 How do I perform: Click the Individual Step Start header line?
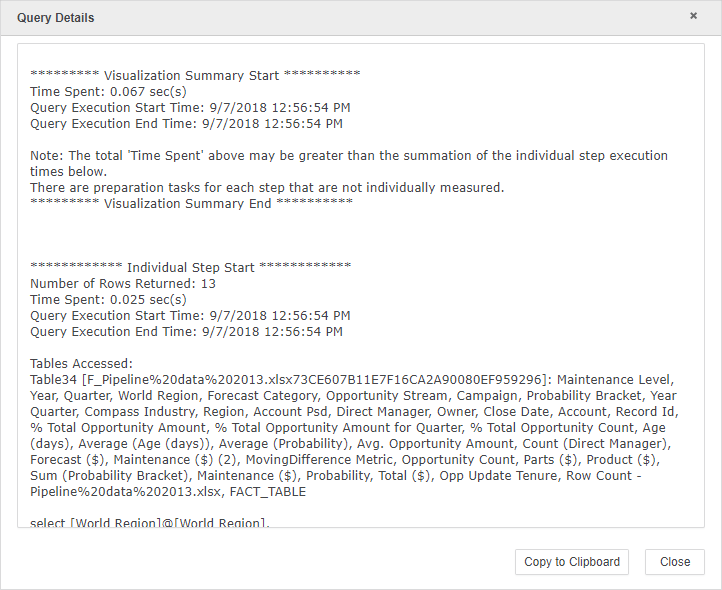190,268
